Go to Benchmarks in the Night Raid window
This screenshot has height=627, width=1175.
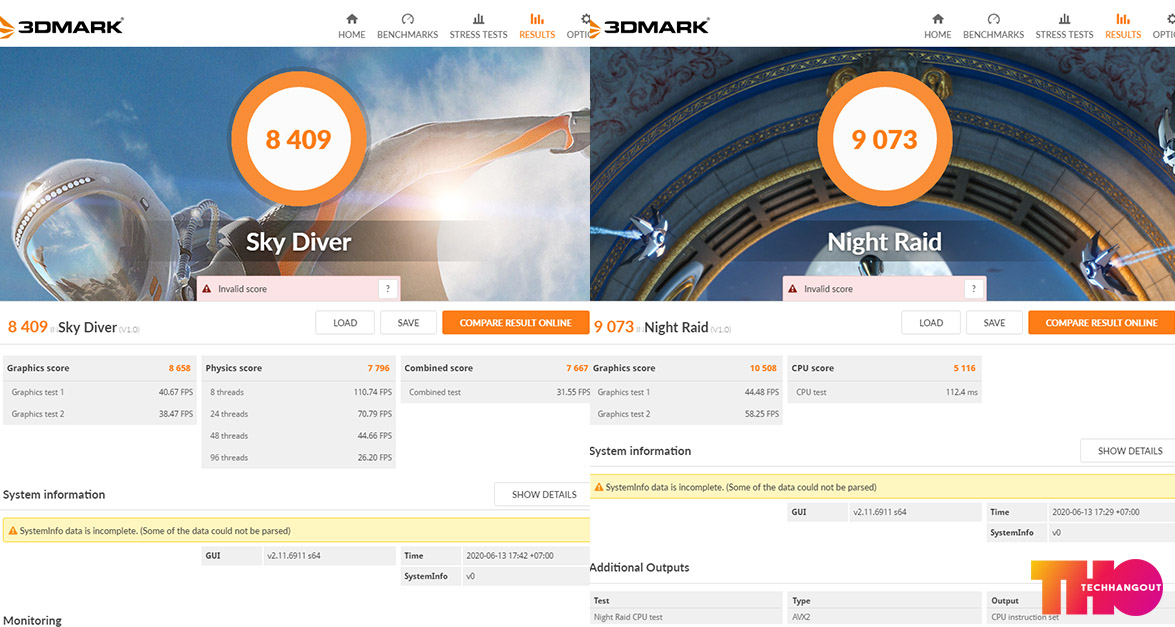[x=994, y=26]
